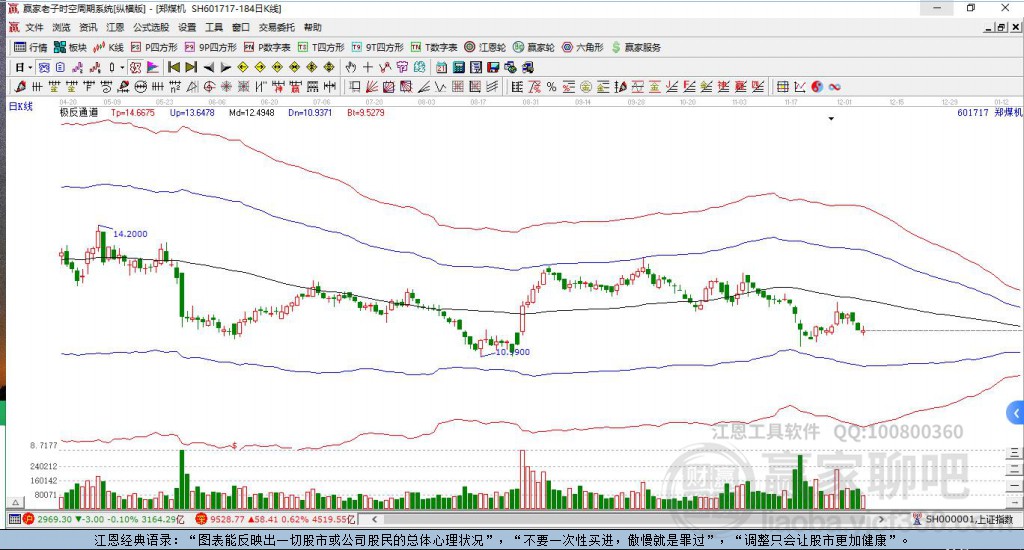This screenshot has height=550, width=1024.
Task: Select the crosshair plus tool
Action: click(x=368, y=67)
